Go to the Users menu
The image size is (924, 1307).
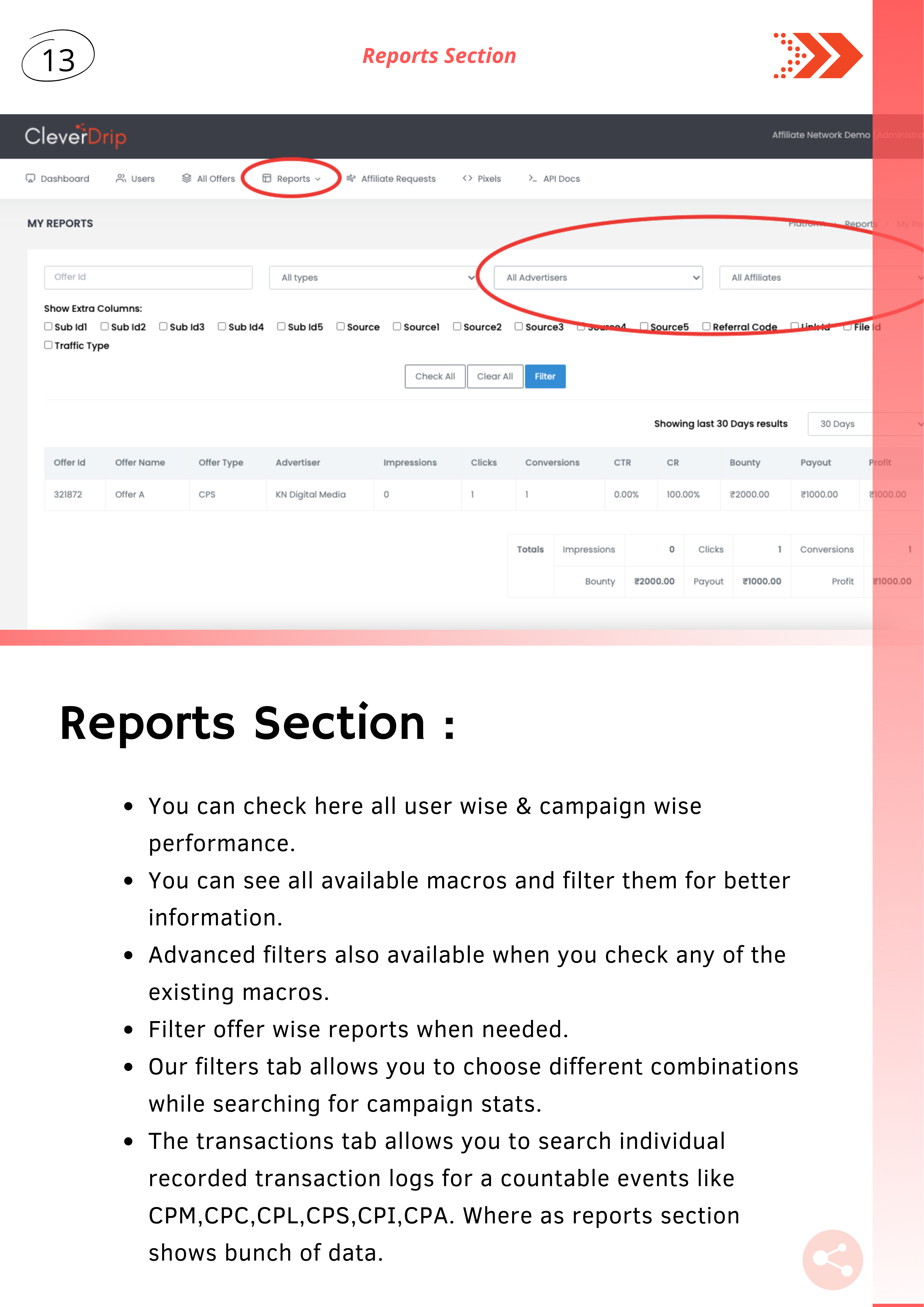click(x=135, y=179)
